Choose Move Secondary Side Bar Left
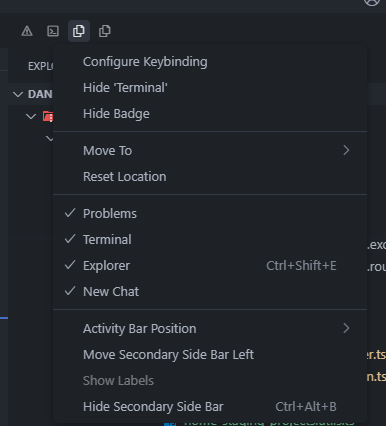This screenshot has width=386, height=426. tap(210, 355)
